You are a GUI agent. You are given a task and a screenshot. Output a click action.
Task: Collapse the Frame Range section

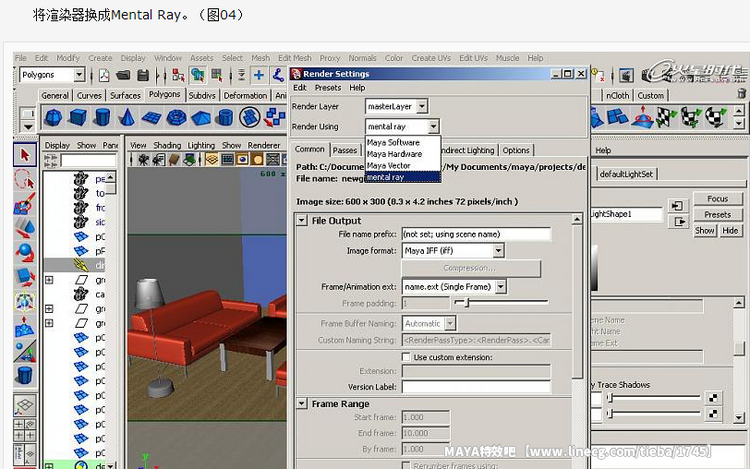pos(302,404)
